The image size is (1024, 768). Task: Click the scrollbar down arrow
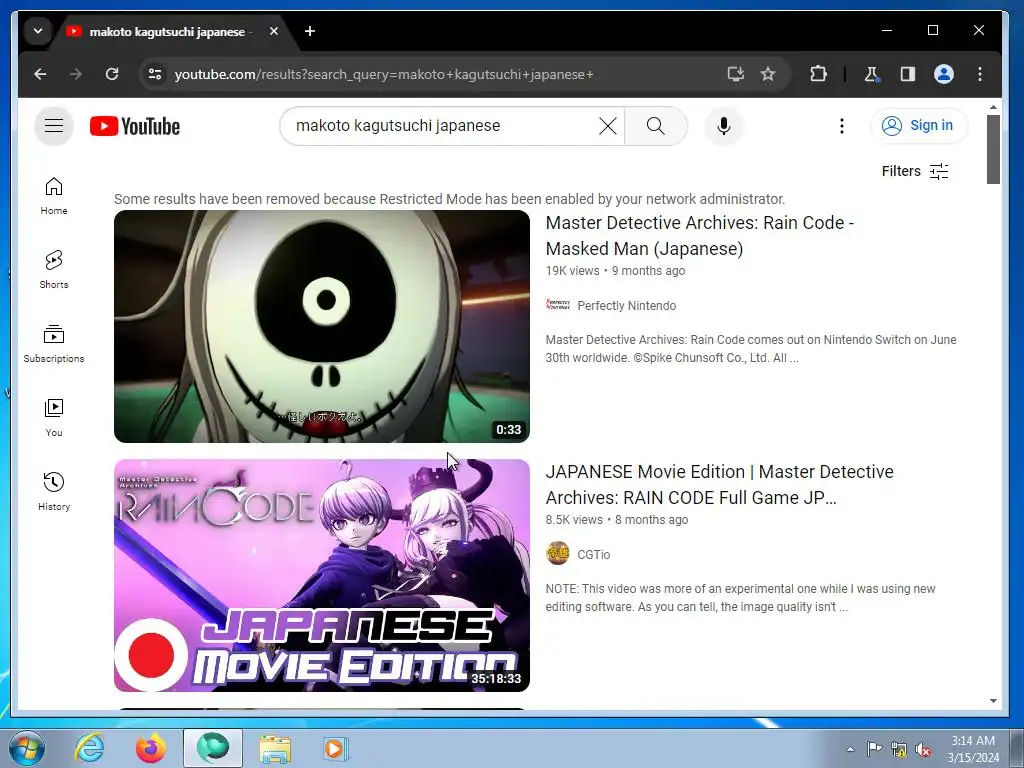click(x=993, y=701)
